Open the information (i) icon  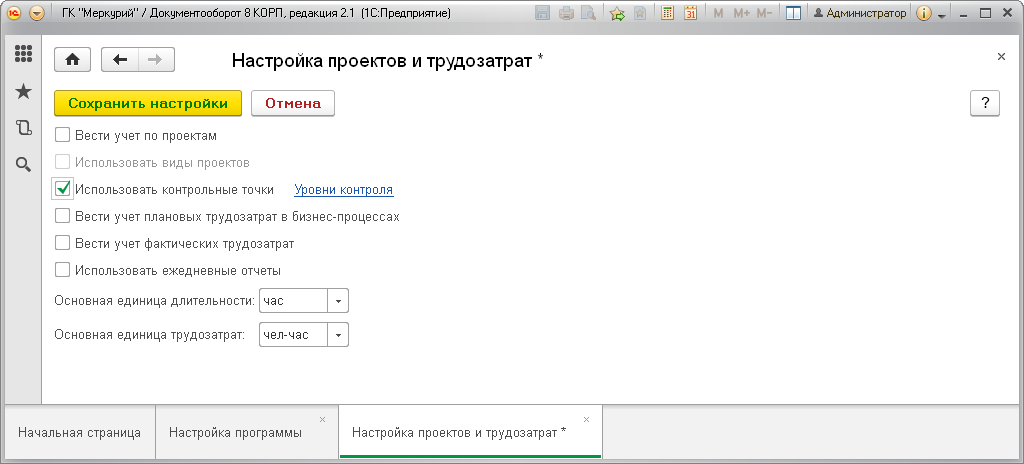[x=923, y=13]
